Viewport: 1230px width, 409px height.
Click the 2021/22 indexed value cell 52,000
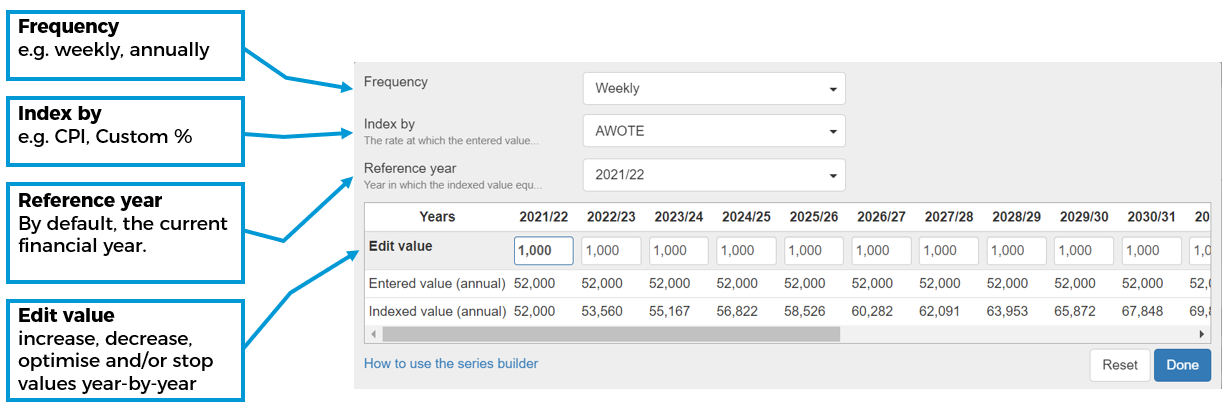point(535,311)
